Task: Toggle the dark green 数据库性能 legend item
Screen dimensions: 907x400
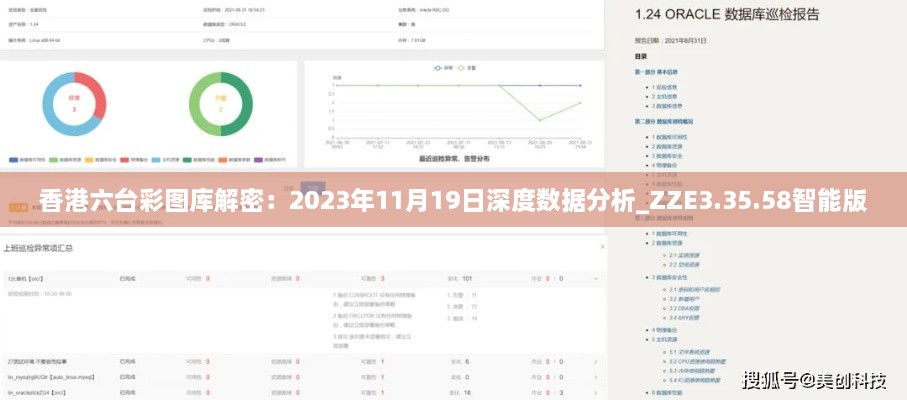Action: point(198,160)
